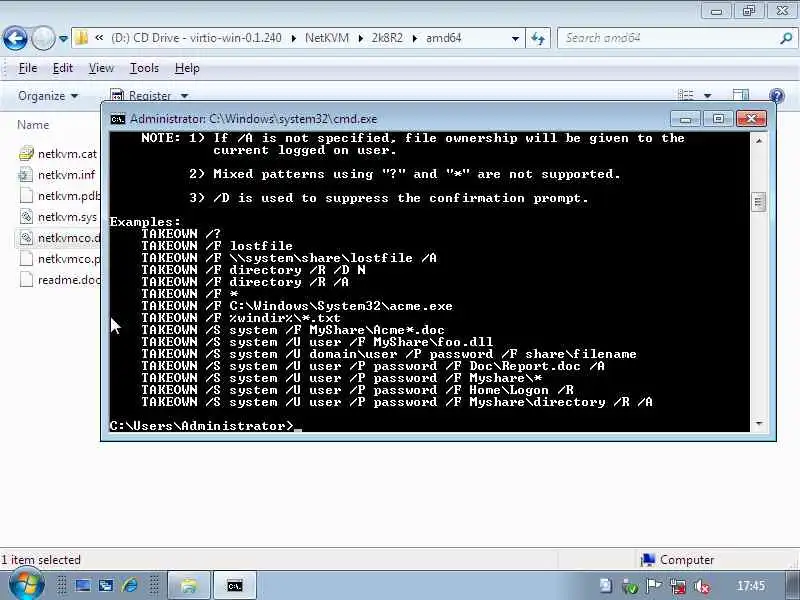Toggle the preview pane icon
This screenshot has width=800, height=600.
tap(741, 95)
